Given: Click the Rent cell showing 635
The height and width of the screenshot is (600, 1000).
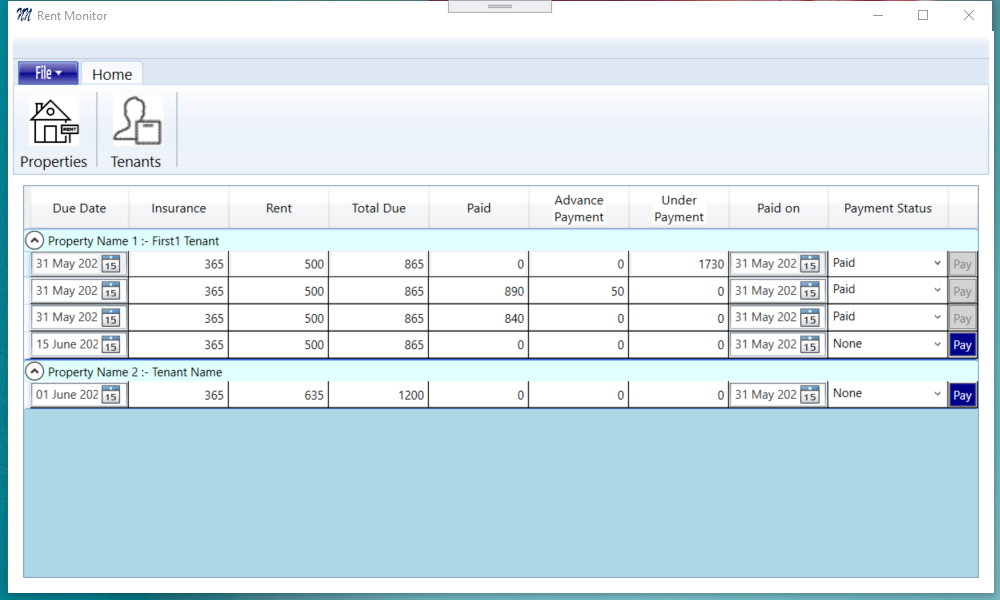Looking at the screenshot, I should 279,395.
